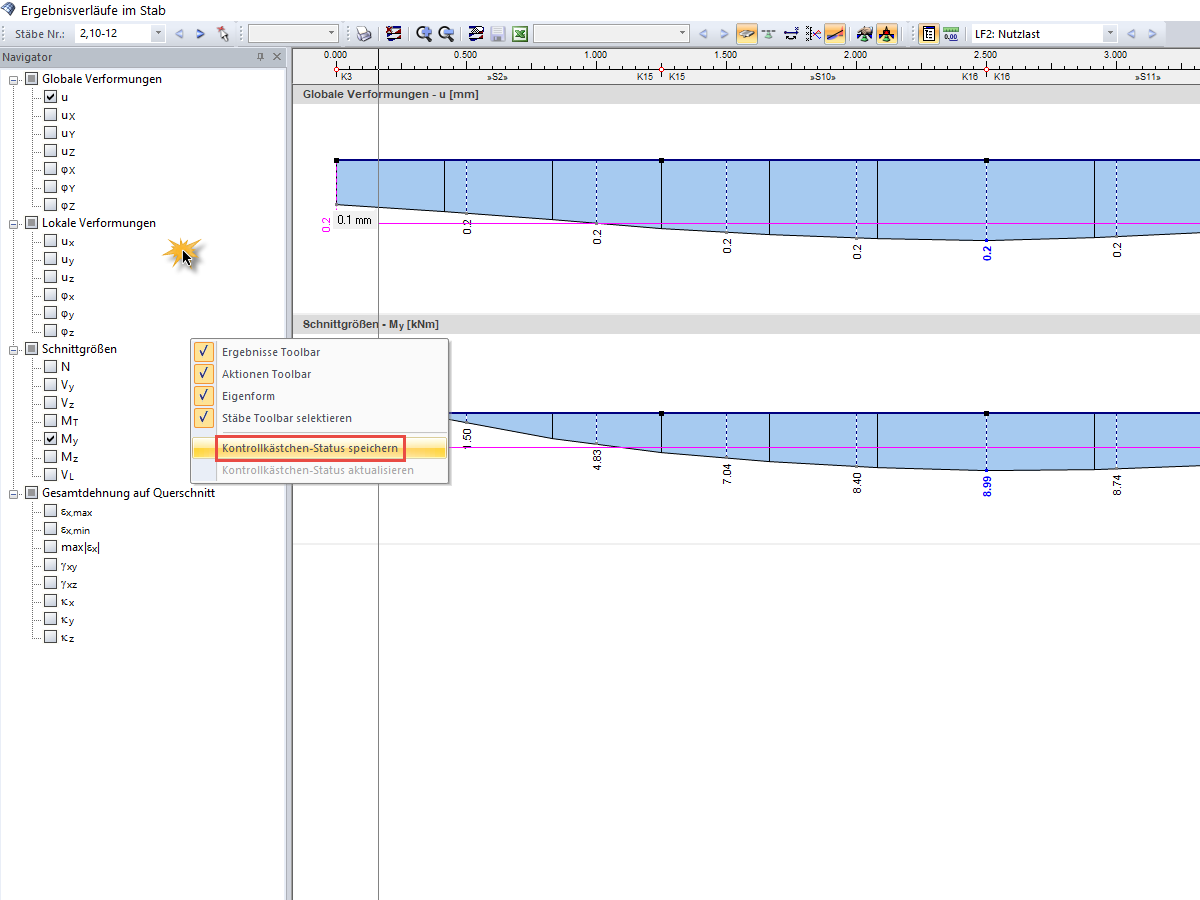Click the dotted-line extreme values icon
The image size is (1200, 900).
812,34
